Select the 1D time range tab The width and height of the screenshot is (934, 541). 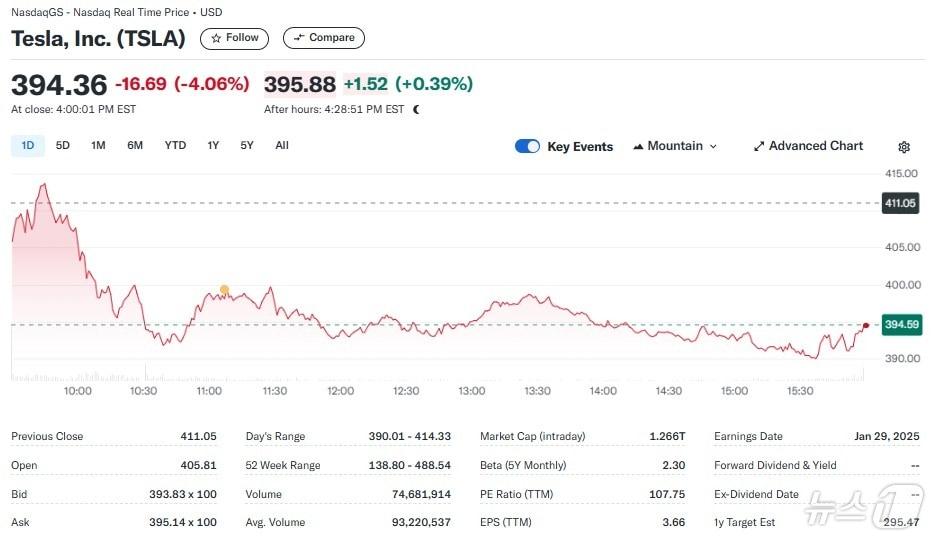tap(28, 145)
